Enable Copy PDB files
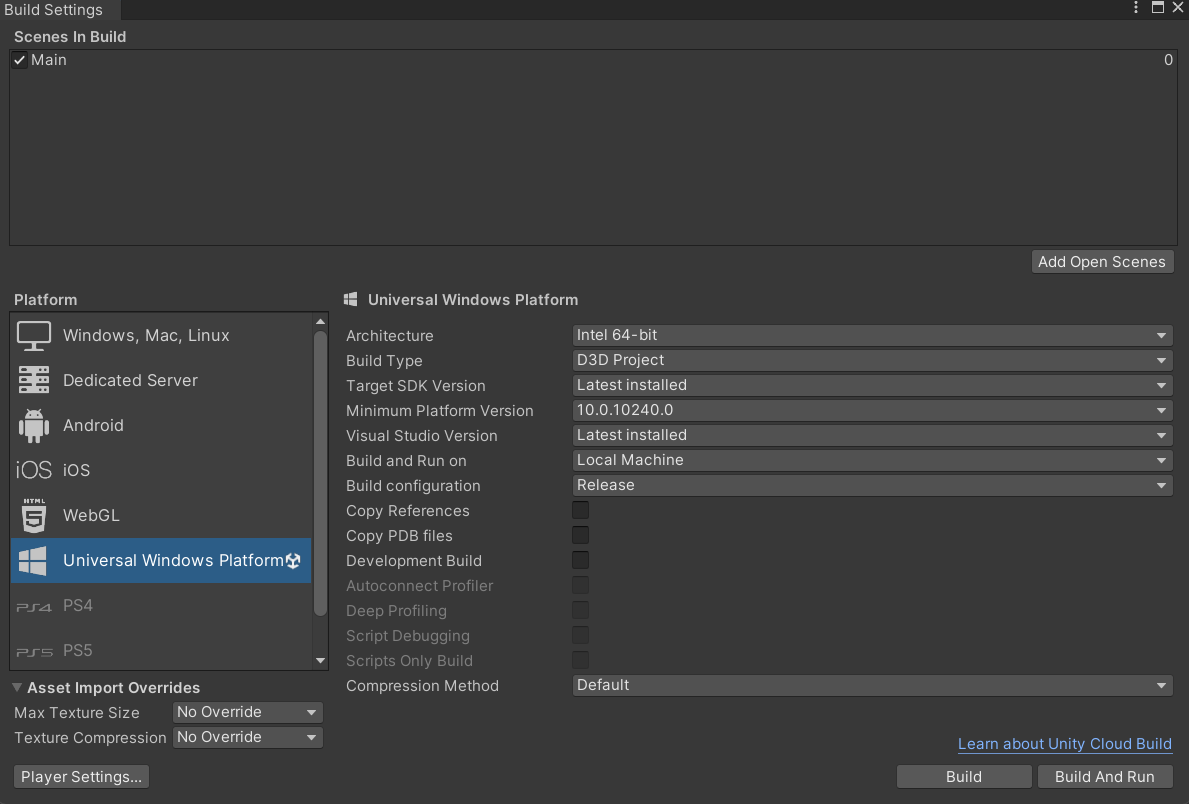Screen dimensions: 1189x804 tap(580, 534)
